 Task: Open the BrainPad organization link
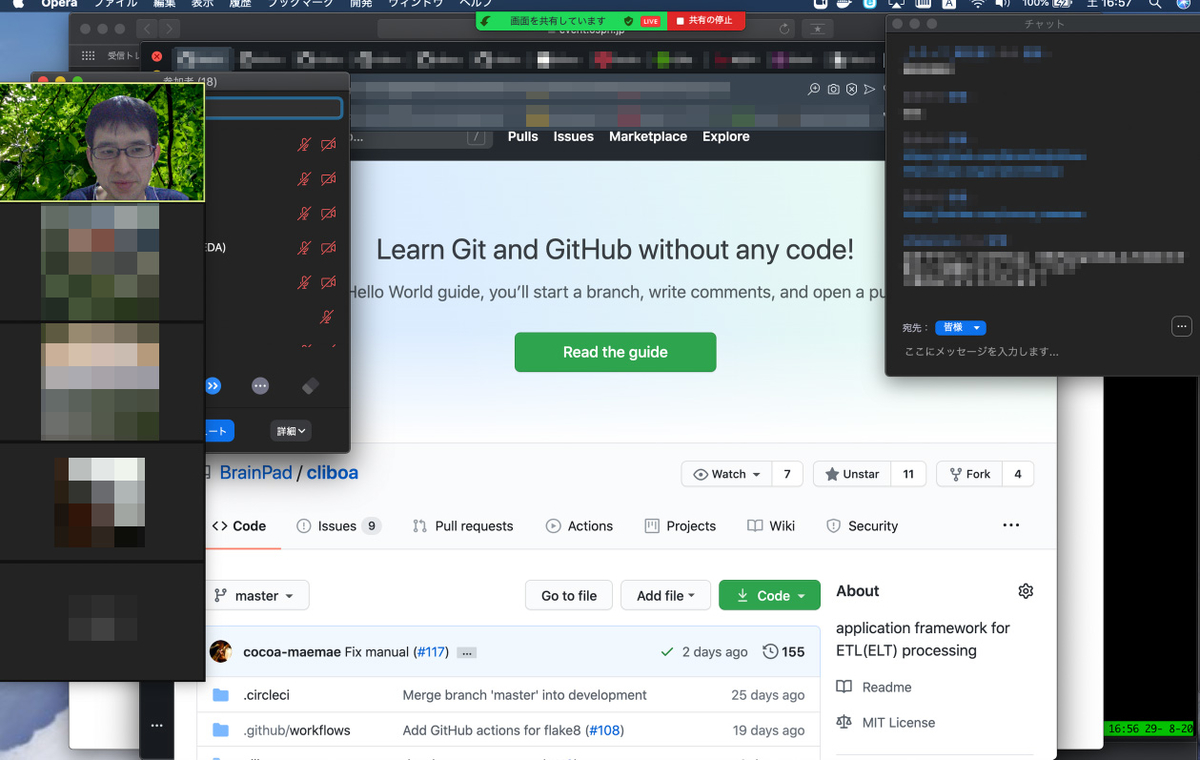tap(256, 473)
